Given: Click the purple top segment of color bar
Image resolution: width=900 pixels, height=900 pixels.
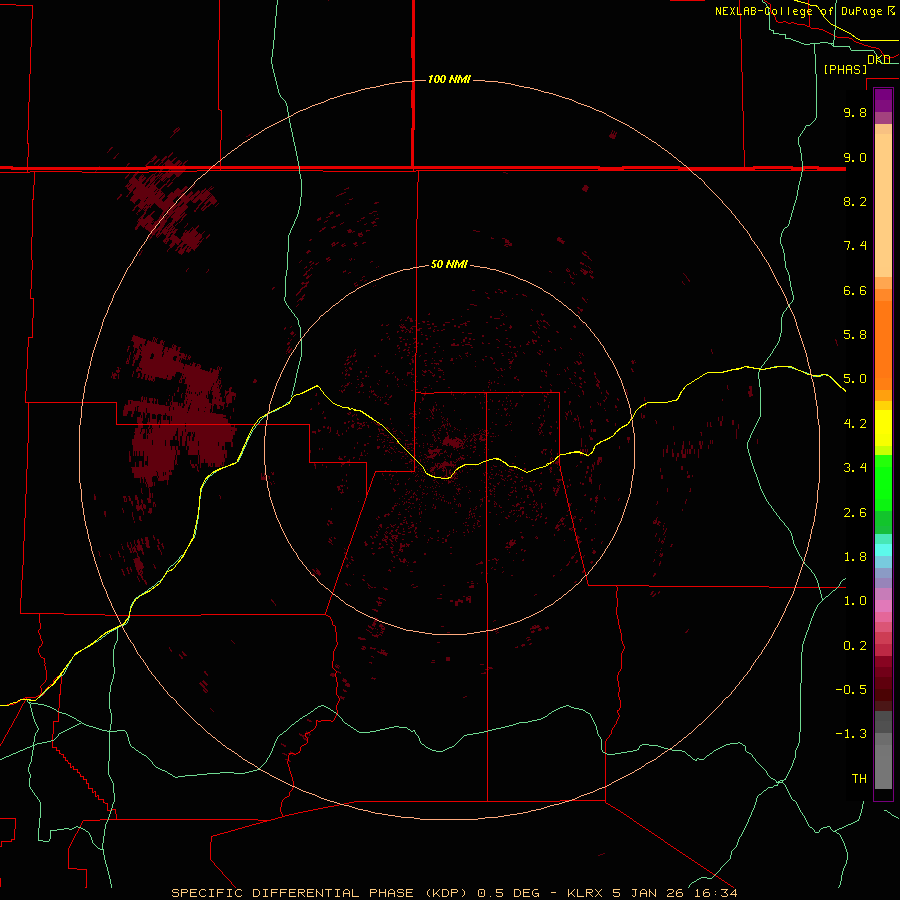Looking at the screenshot, I should tap(883, 100).
